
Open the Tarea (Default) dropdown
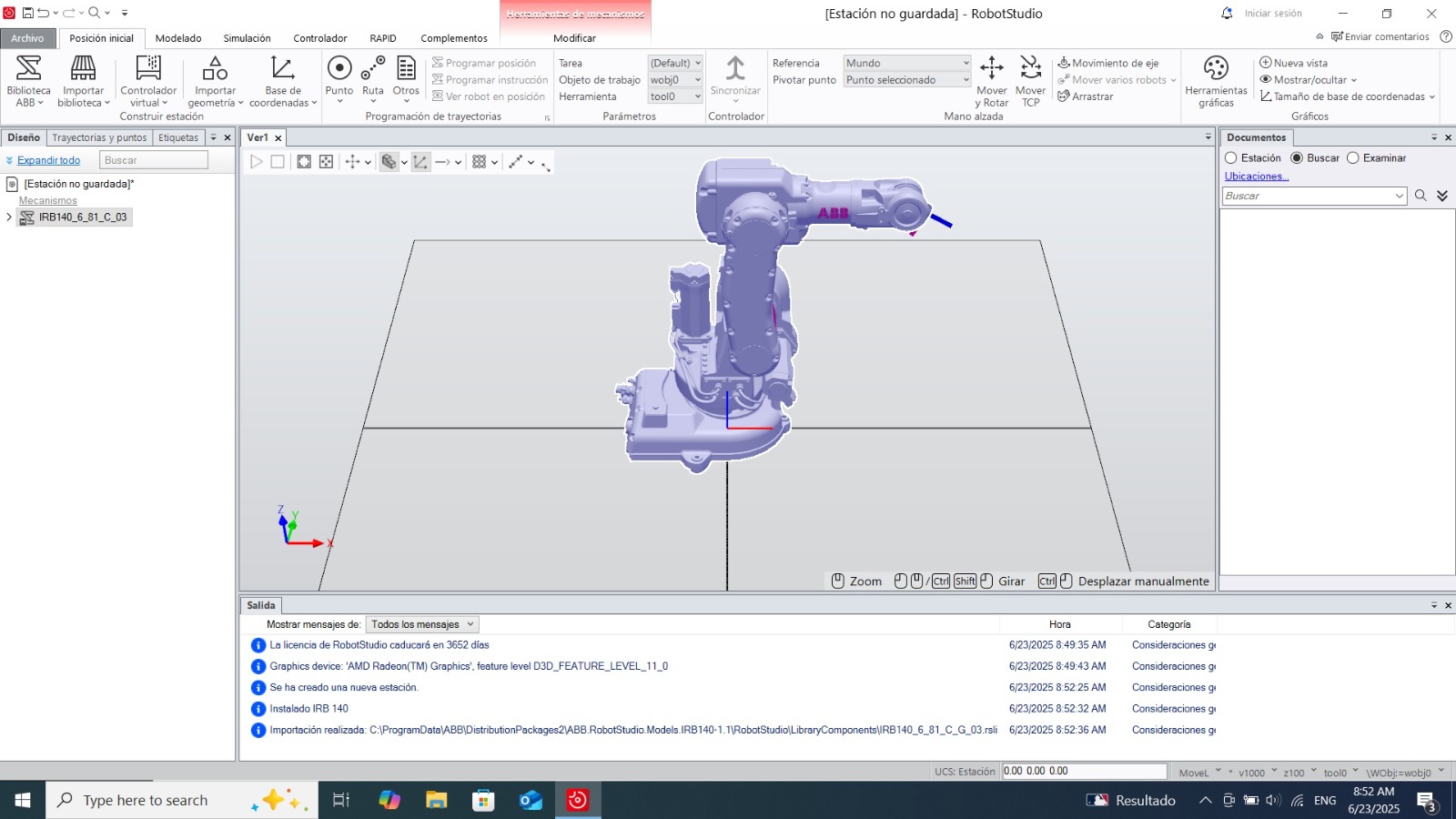(675, 63)
